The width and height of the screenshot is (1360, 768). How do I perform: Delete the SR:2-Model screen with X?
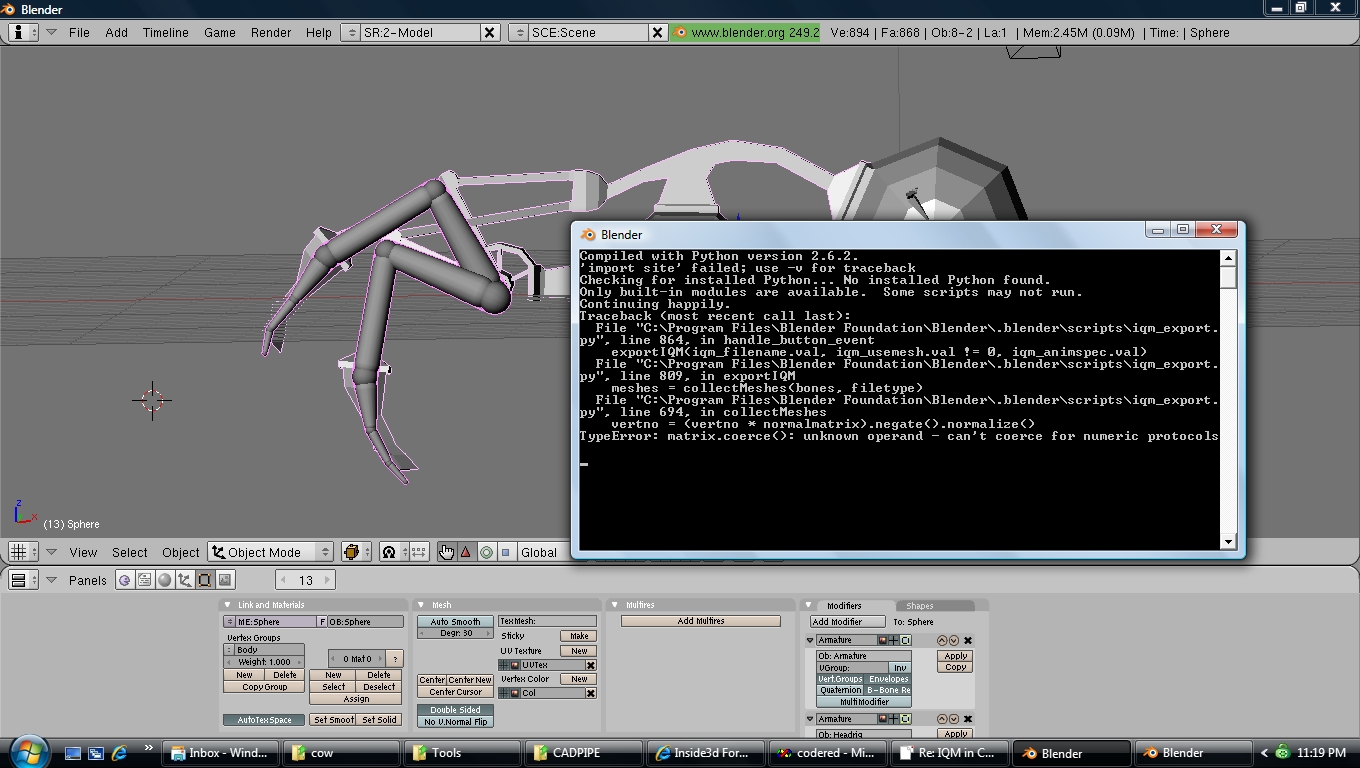point(490,32)
